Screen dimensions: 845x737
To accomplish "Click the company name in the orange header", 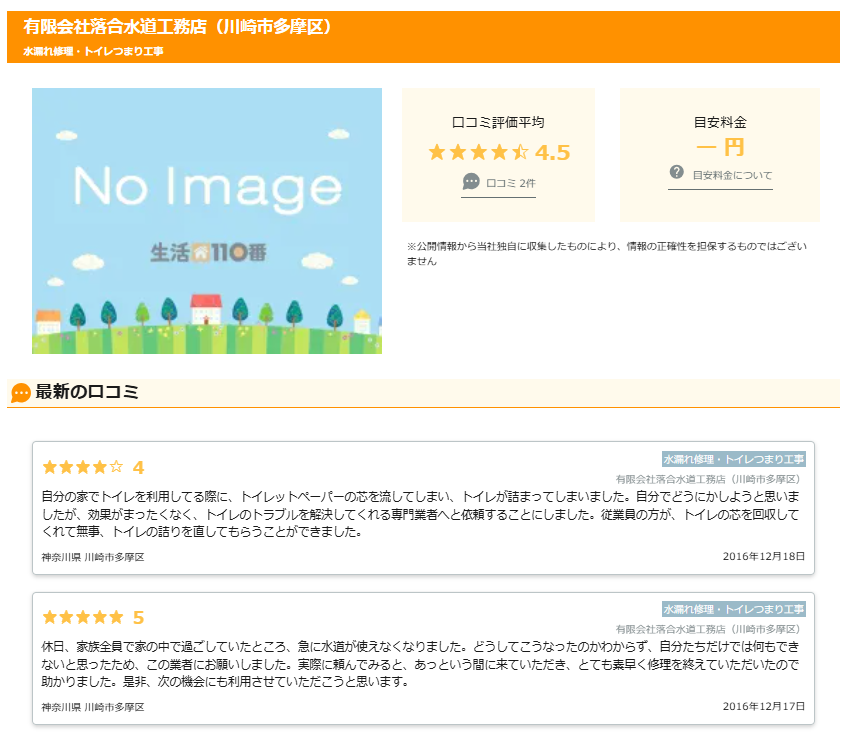I will (x=177, y=27).
